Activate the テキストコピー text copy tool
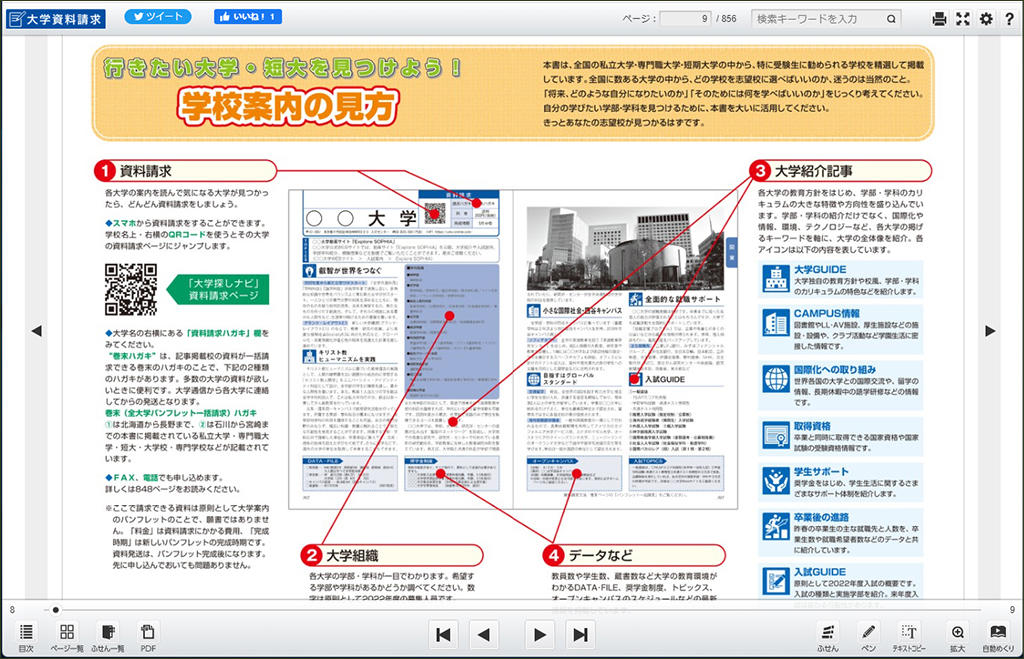1024x659 pixels. click(x=909, y=635)
